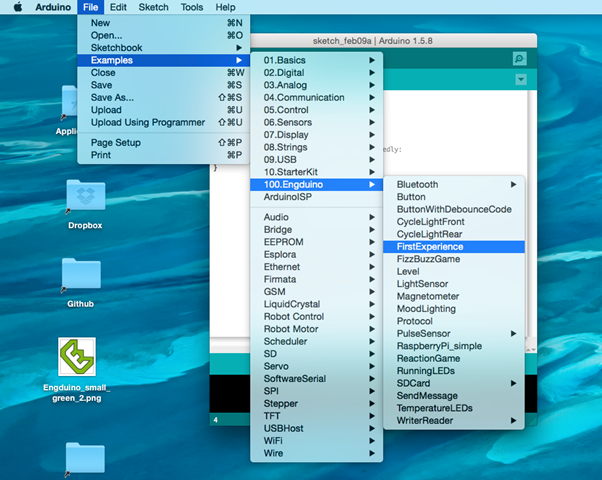Expand the WiFi examples submenu
The image size is (602, 480).
click(316, 440)
